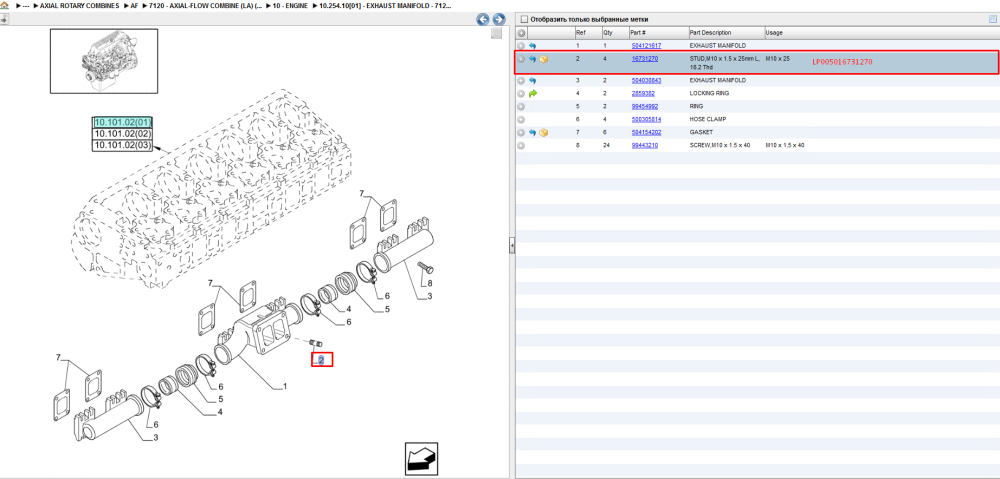This screenshot has height=479, width=1000.
Task: Select the 'SCREW,M10 x 1.5 x 40' description
Action: click(x=720, y=145)
